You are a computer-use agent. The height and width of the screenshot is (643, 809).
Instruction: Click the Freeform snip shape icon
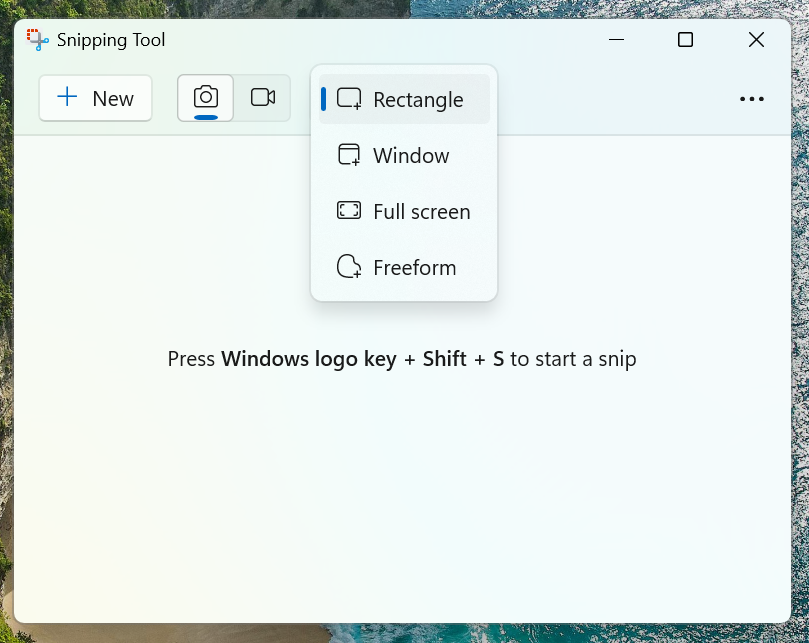[349, 267]
